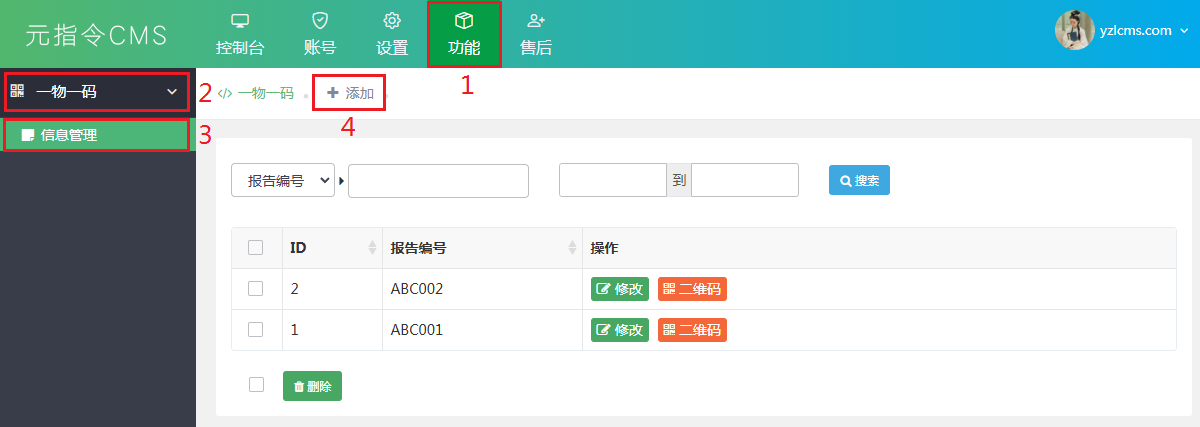Click the 功能 cube icon
Viewport: 1200px width, 427px height.
coord(464,20)
